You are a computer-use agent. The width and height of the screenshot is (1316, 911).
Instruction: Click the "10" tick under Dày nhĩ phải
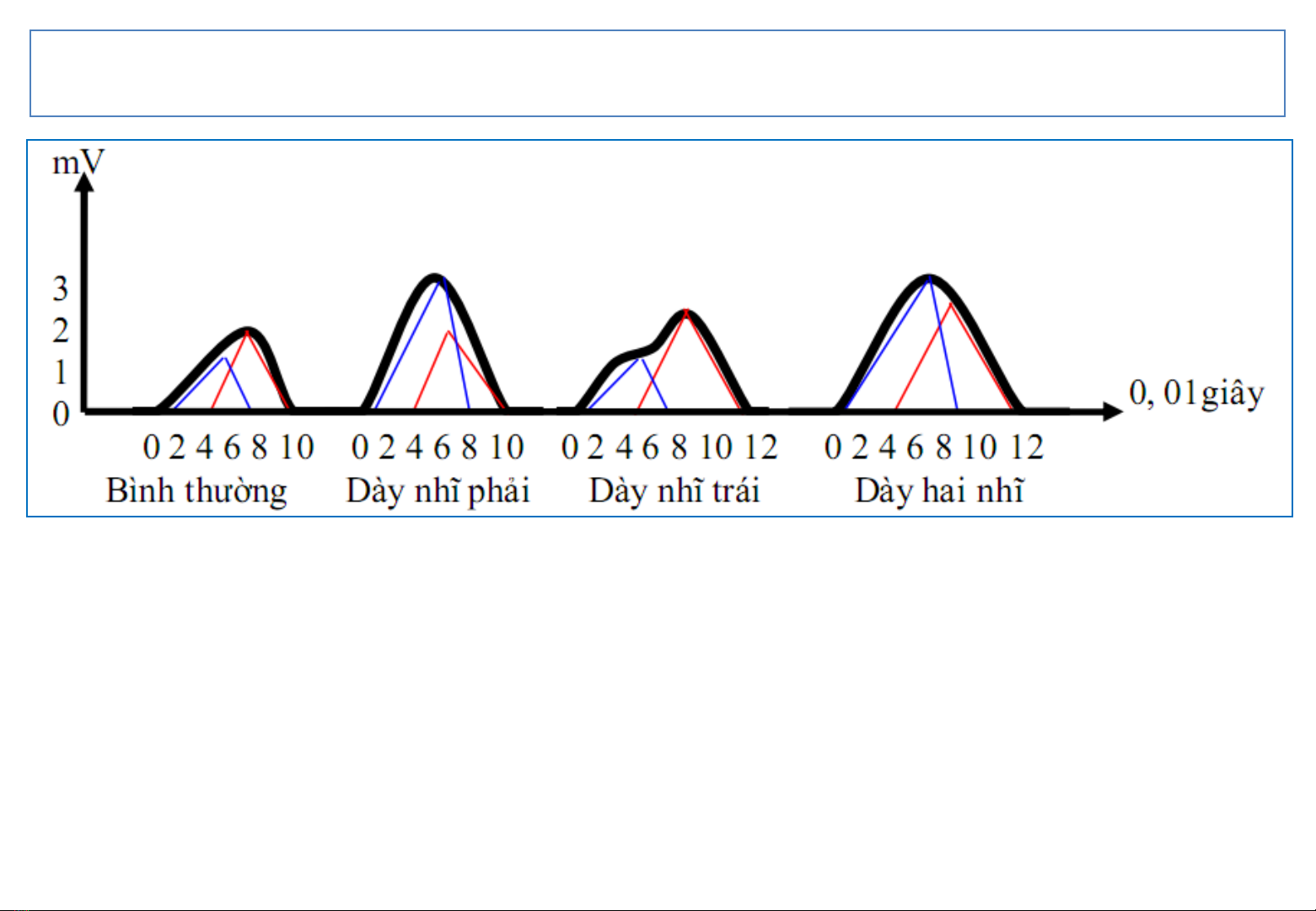(507, 447)
